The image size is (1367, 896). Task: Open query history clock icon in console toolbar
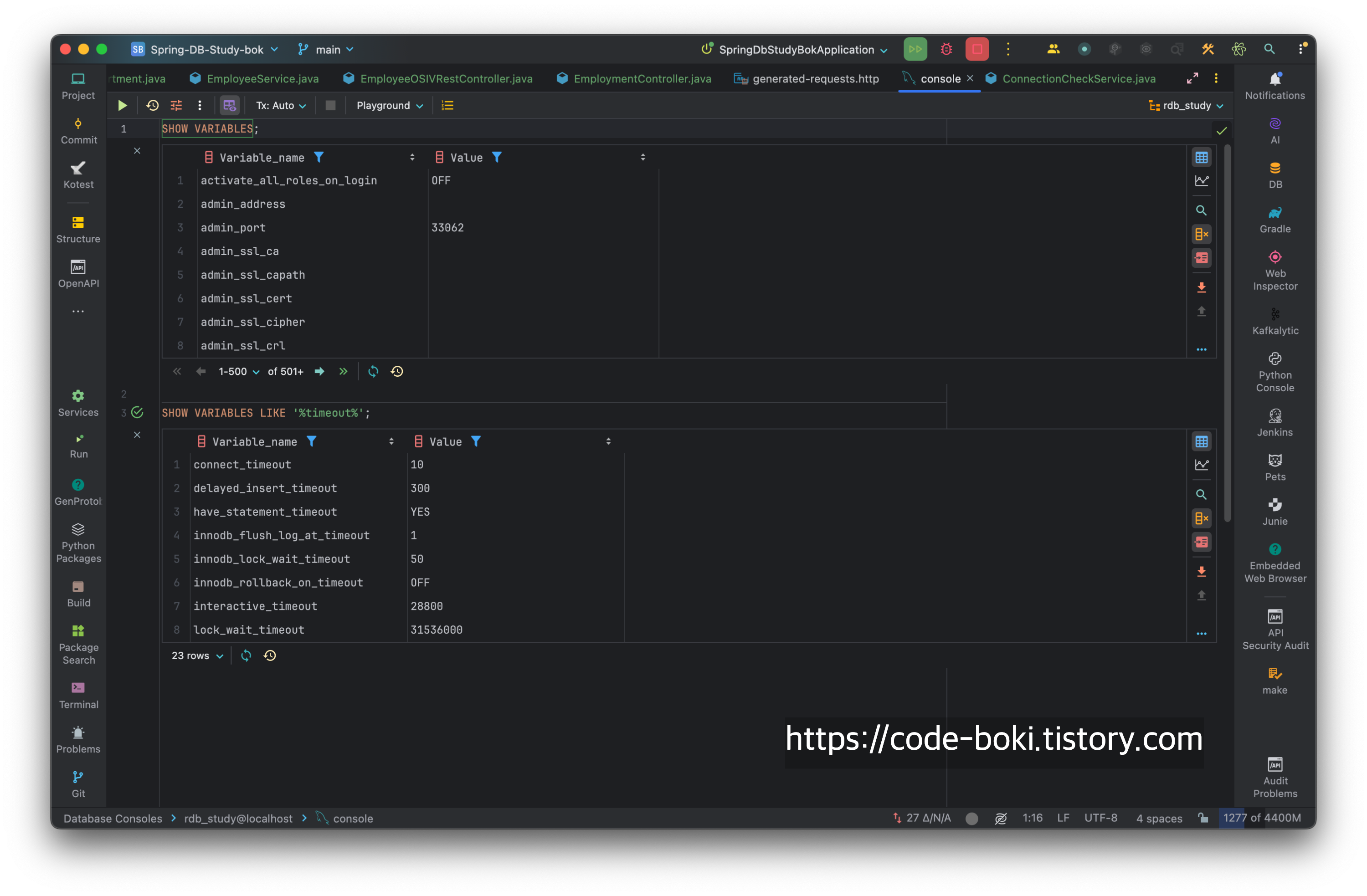pos(152,106)
